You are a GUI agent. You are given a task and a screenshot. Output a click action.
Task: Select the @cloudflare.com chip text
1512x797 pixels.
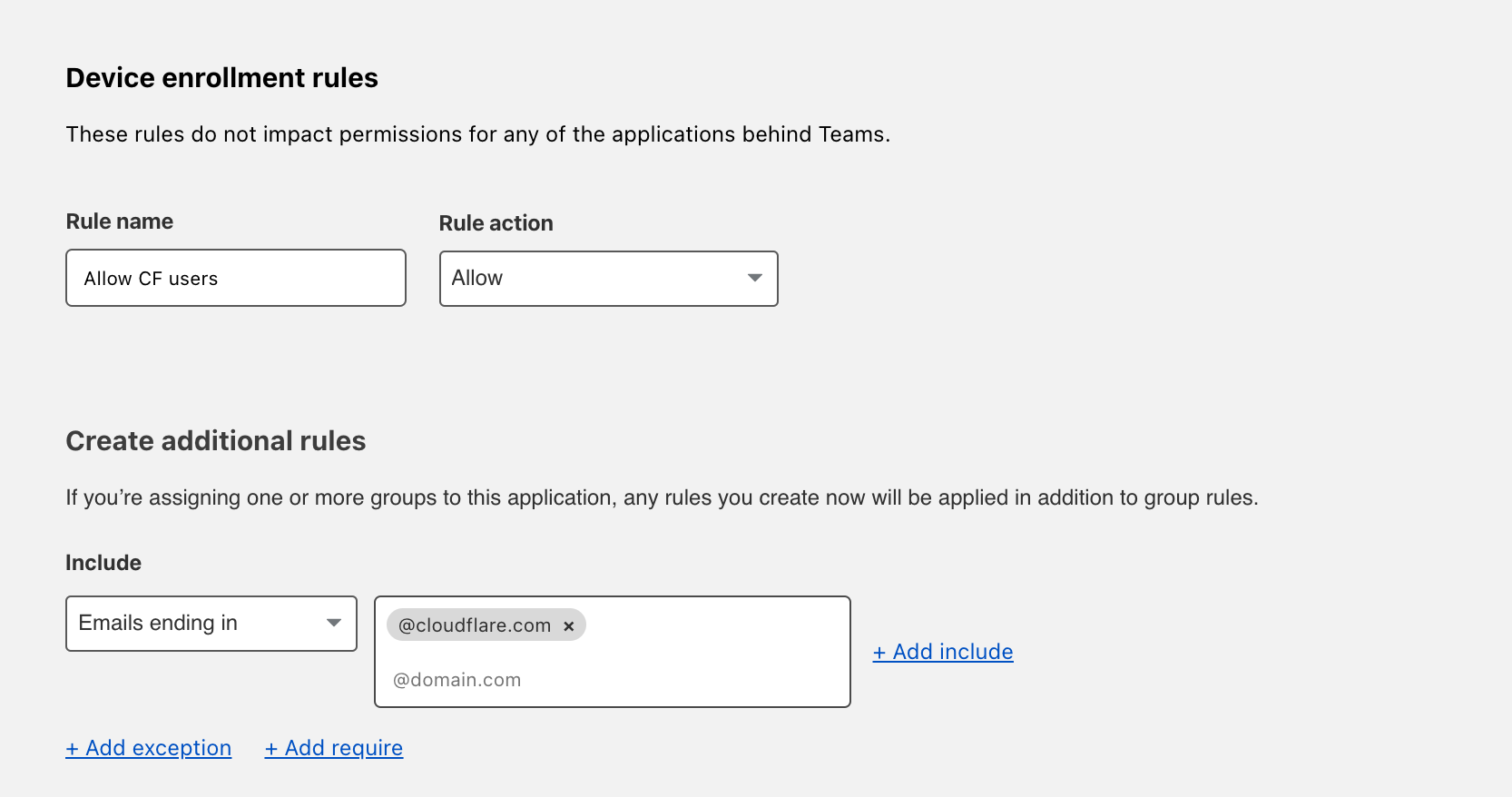coord(474,625)
